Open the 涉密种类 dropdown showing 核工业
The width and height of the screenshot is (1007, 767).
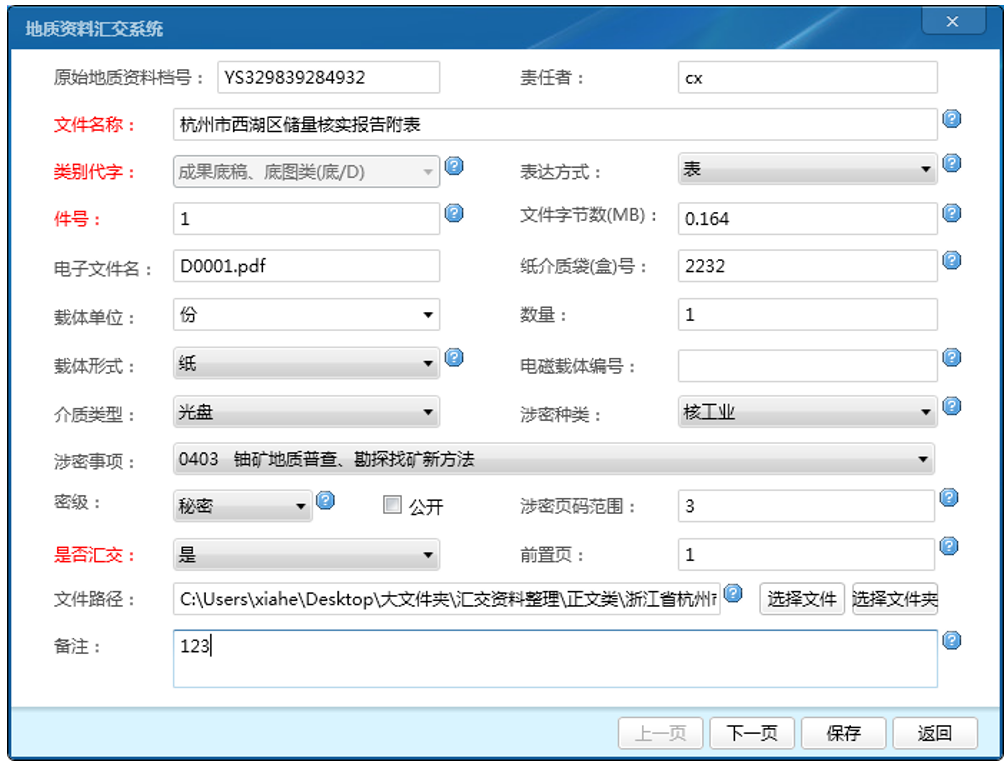[807, 412]
